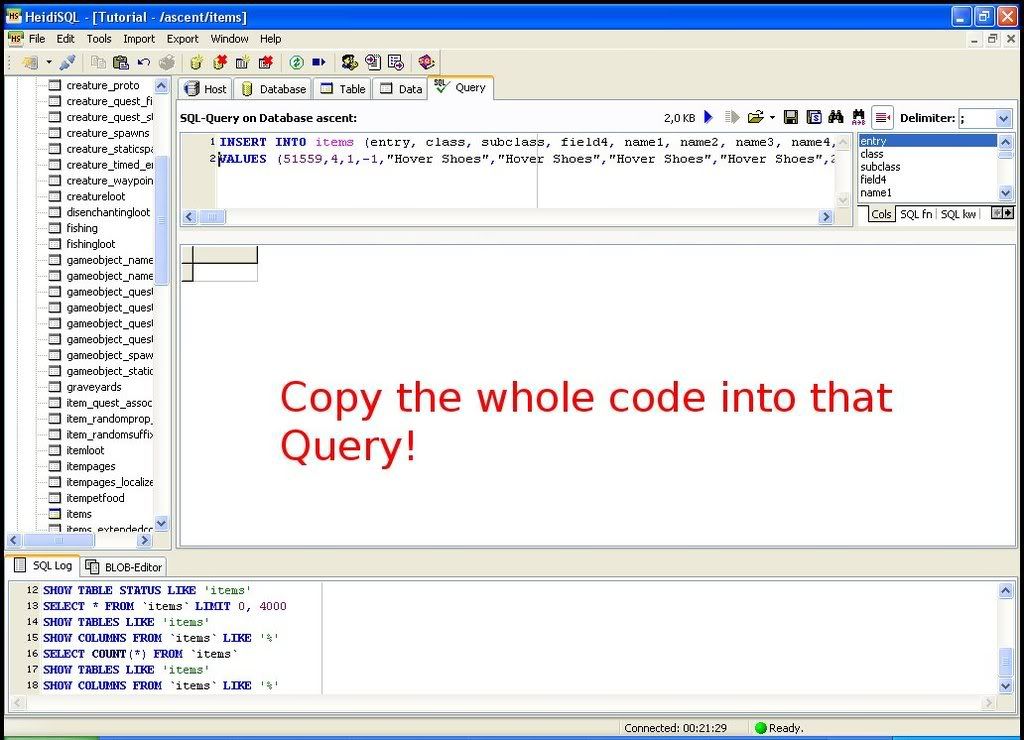The width and height of the screenshot is (1024, 740).
Task: Open the connection icon's dropdown arrow
Action: tap(48, 63)
